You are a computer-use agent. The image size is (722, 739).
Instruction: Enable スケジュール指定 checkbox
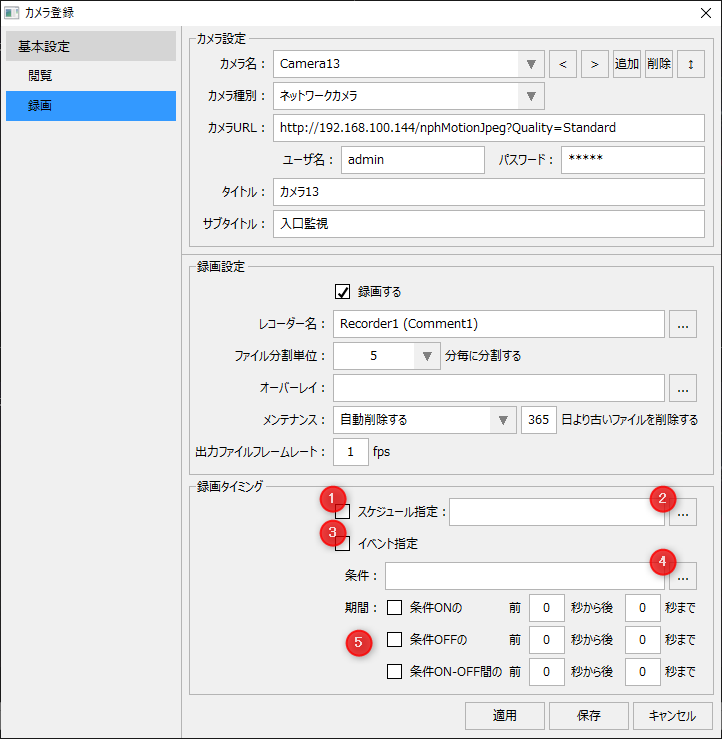tap(343, 512)
